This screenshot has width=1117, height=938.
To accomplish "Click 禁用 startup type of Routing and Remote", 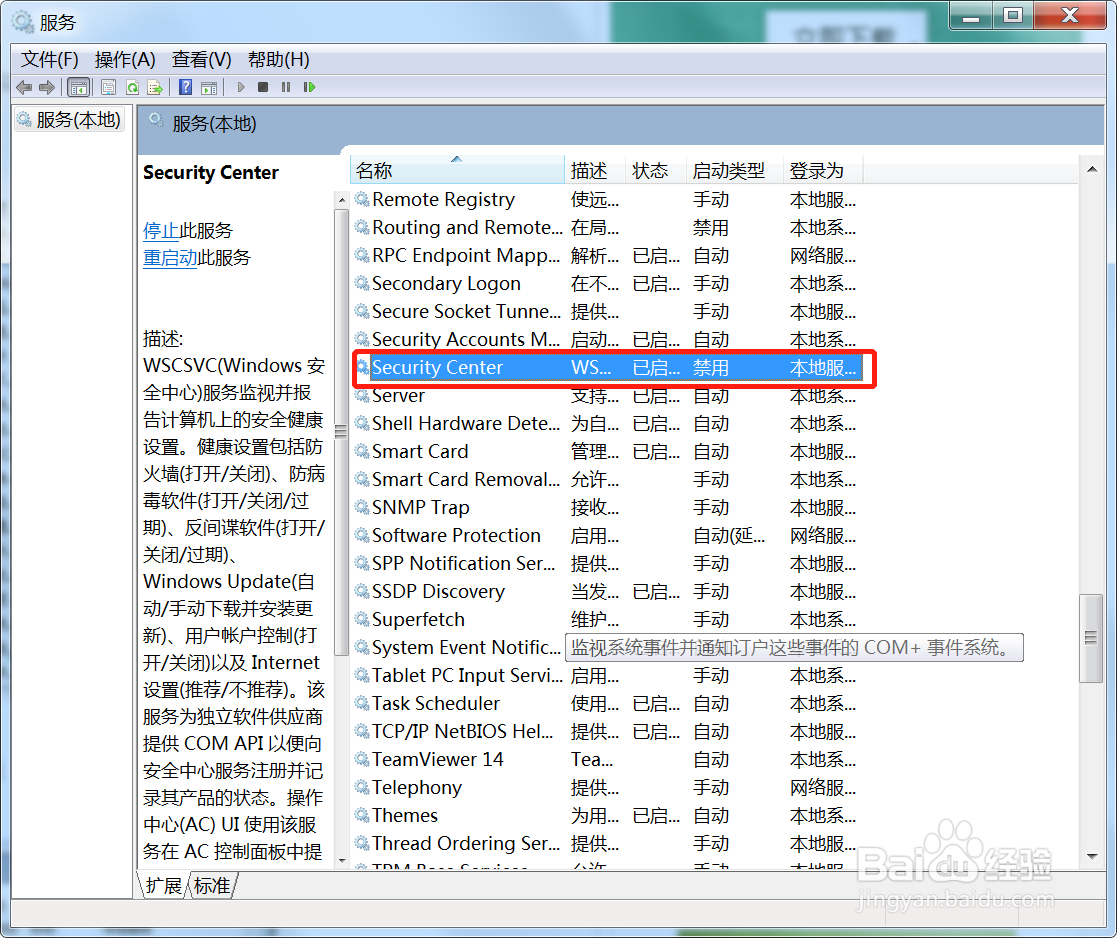I will tap(711, 227).
